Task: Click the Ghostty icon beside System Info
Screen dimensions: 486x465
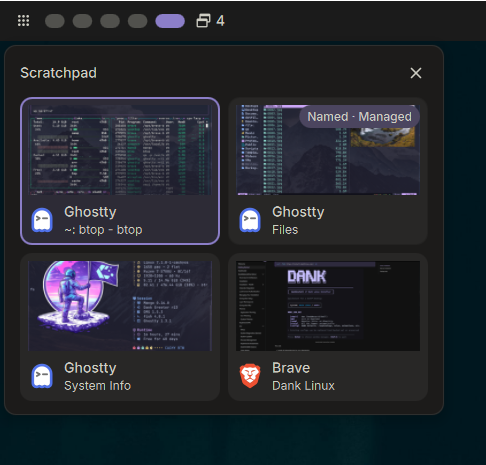Action: click(42, 376)
